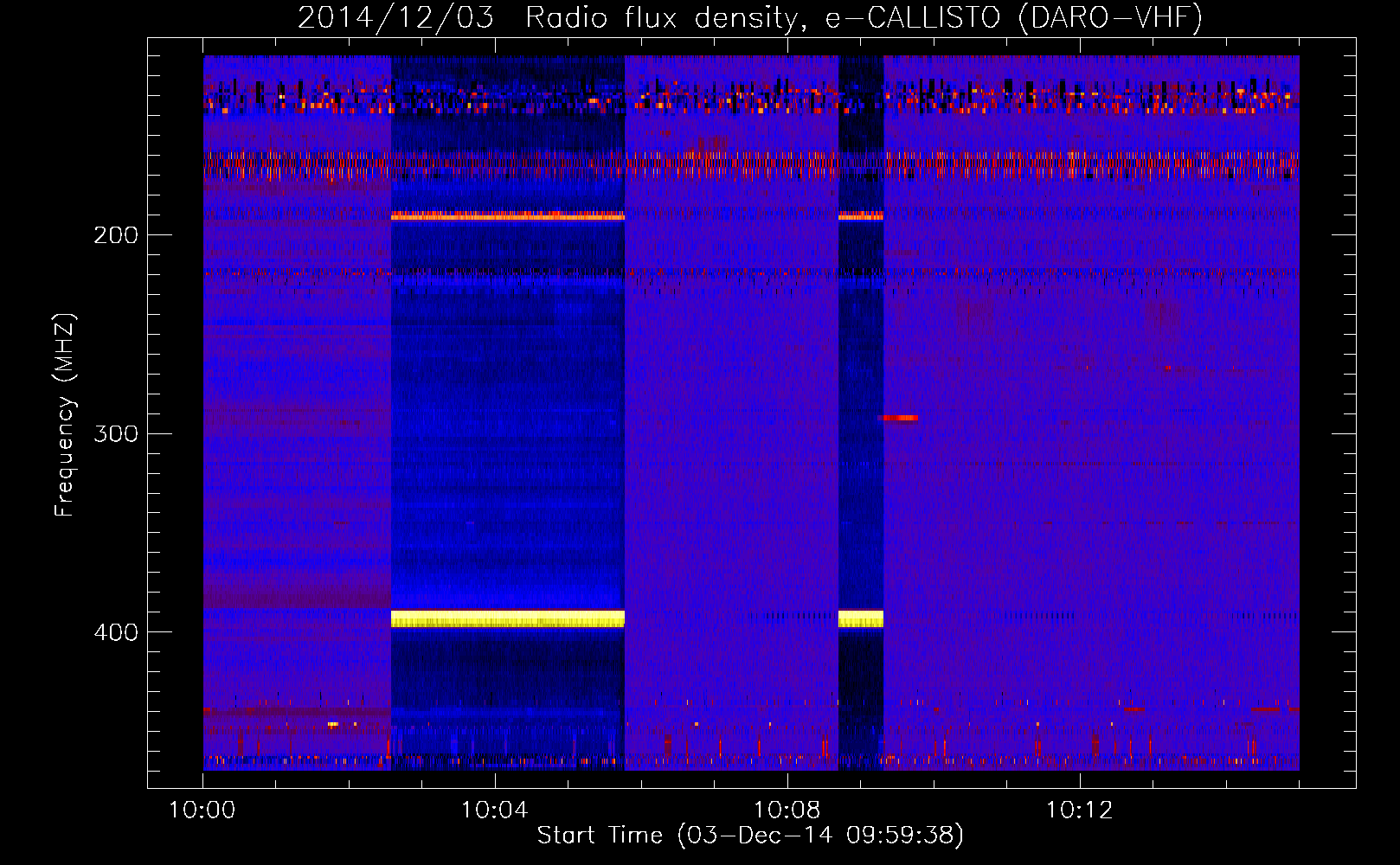1400x865 pixels.
Task: Click the 'Frequency (MHZ)' axis label
Action: (x=64, y=415)
